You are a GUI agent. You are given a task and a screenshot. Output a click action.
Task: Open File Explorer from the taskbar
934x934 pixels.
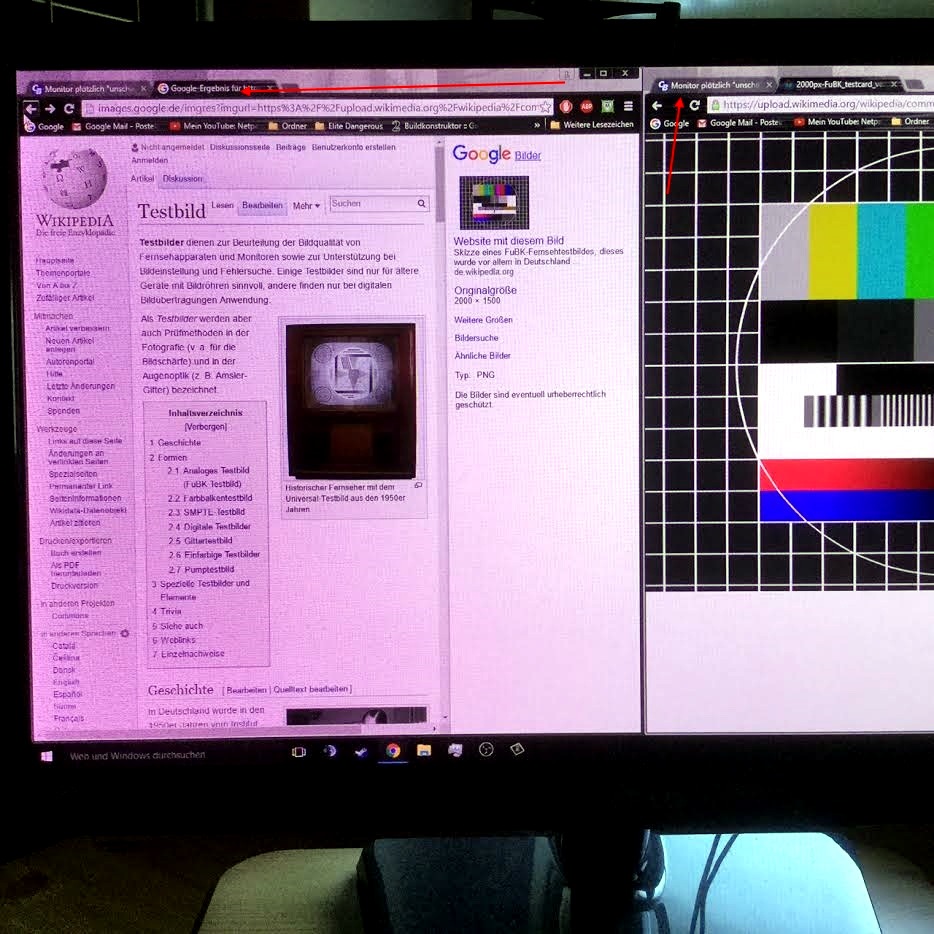tap(424, 750)
